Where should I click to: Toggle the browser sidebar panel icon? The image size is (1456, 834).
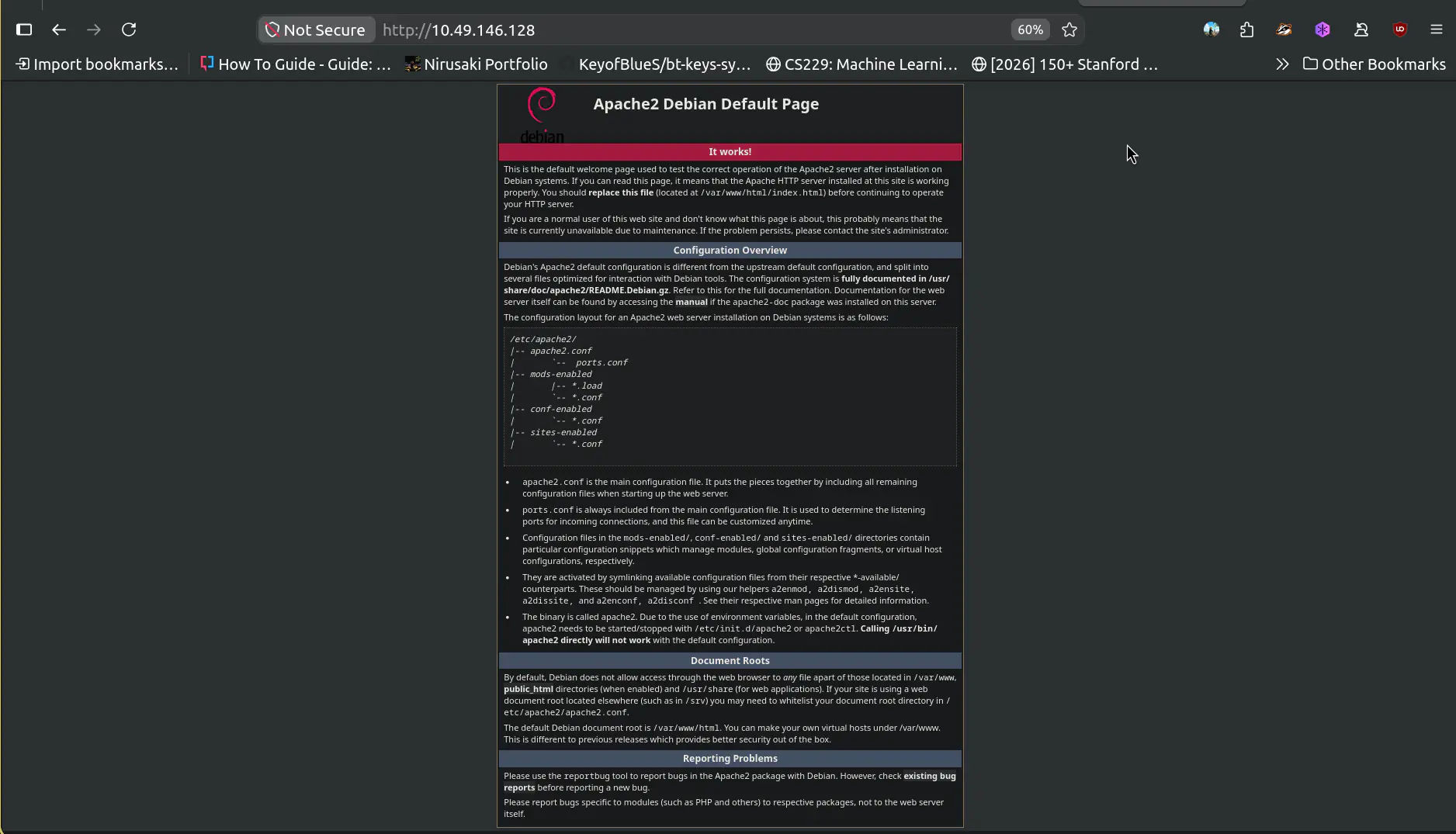24,29
